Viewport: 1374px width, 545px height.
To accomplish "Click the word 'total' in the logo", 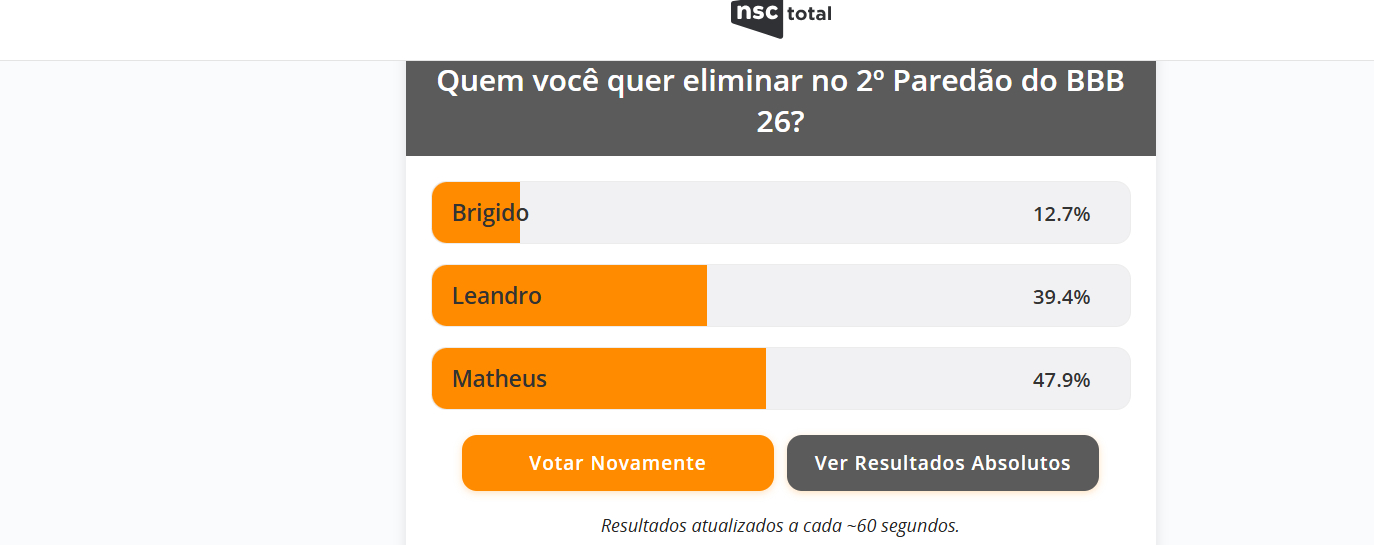I will point(809,15).
